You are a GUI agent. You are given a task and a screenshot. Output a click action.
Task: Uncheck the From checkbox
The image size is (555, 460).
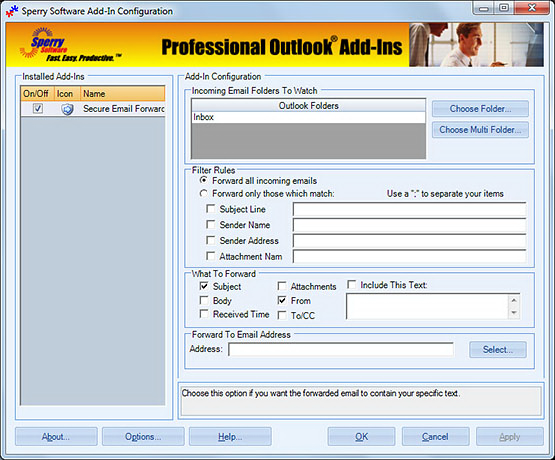[x=282, y=300]
